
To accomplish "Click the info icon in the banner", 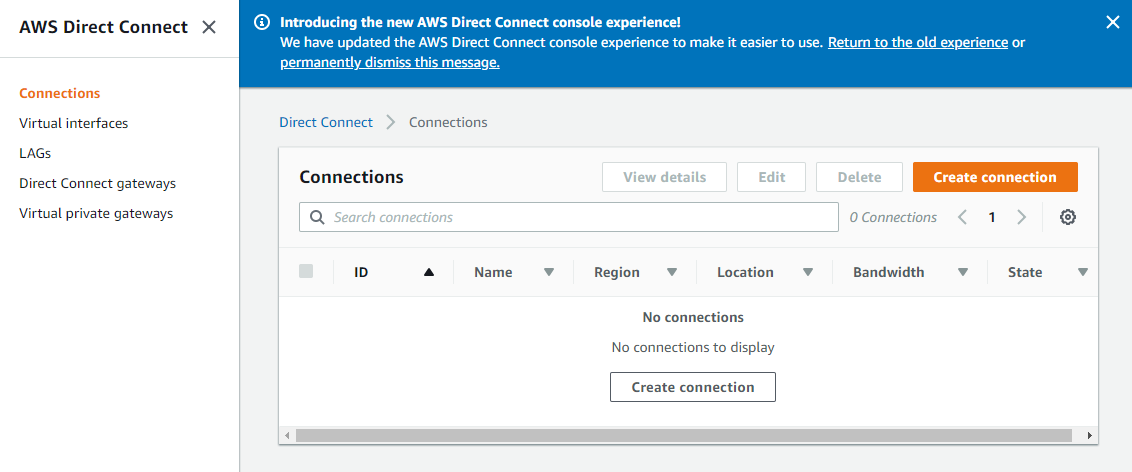I will pos(263,22).
